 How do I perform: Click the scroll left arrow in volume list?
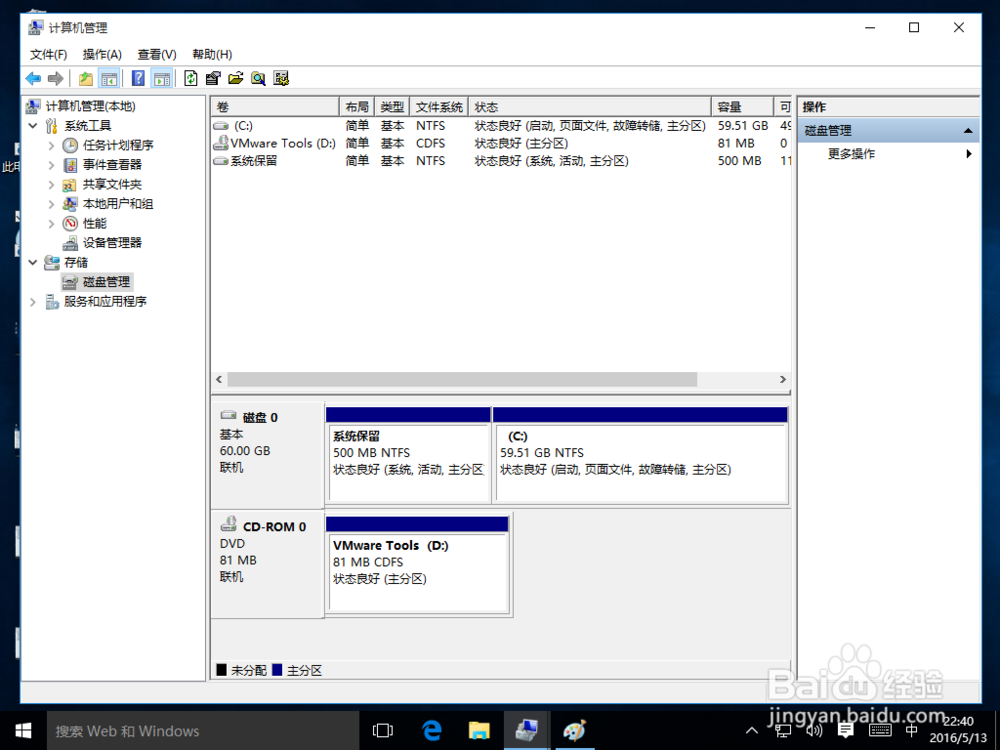point(219,379)
